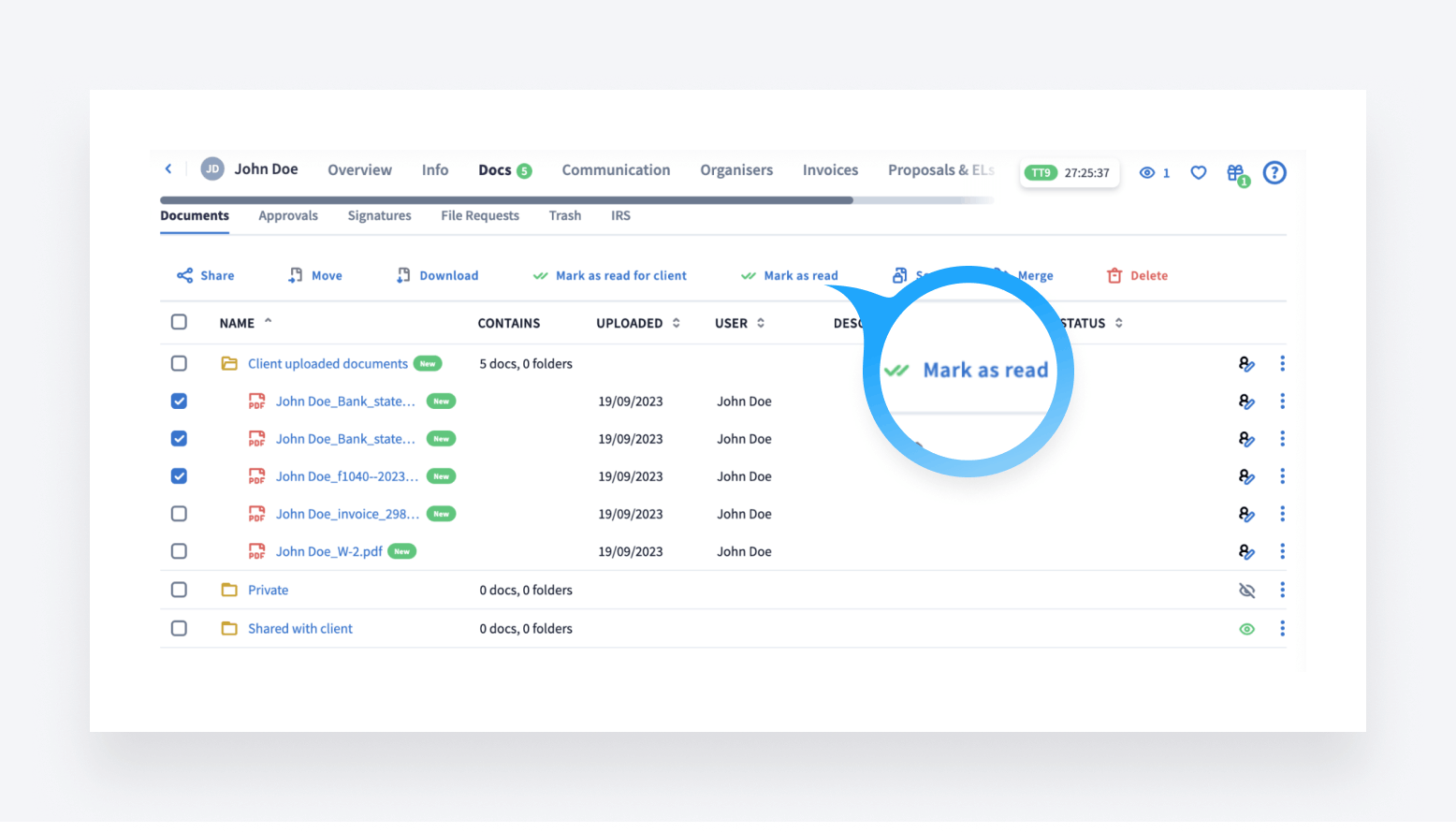Toggle hidden eye icon for Private folder
Screen dimensions: 1456x833
coord(1246,591)
